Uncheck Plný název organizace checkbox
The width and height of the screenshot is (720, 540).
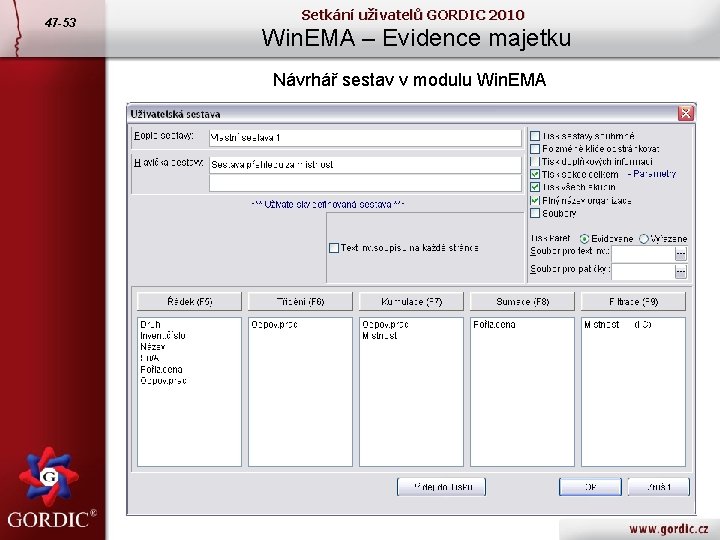click(535, 200)
